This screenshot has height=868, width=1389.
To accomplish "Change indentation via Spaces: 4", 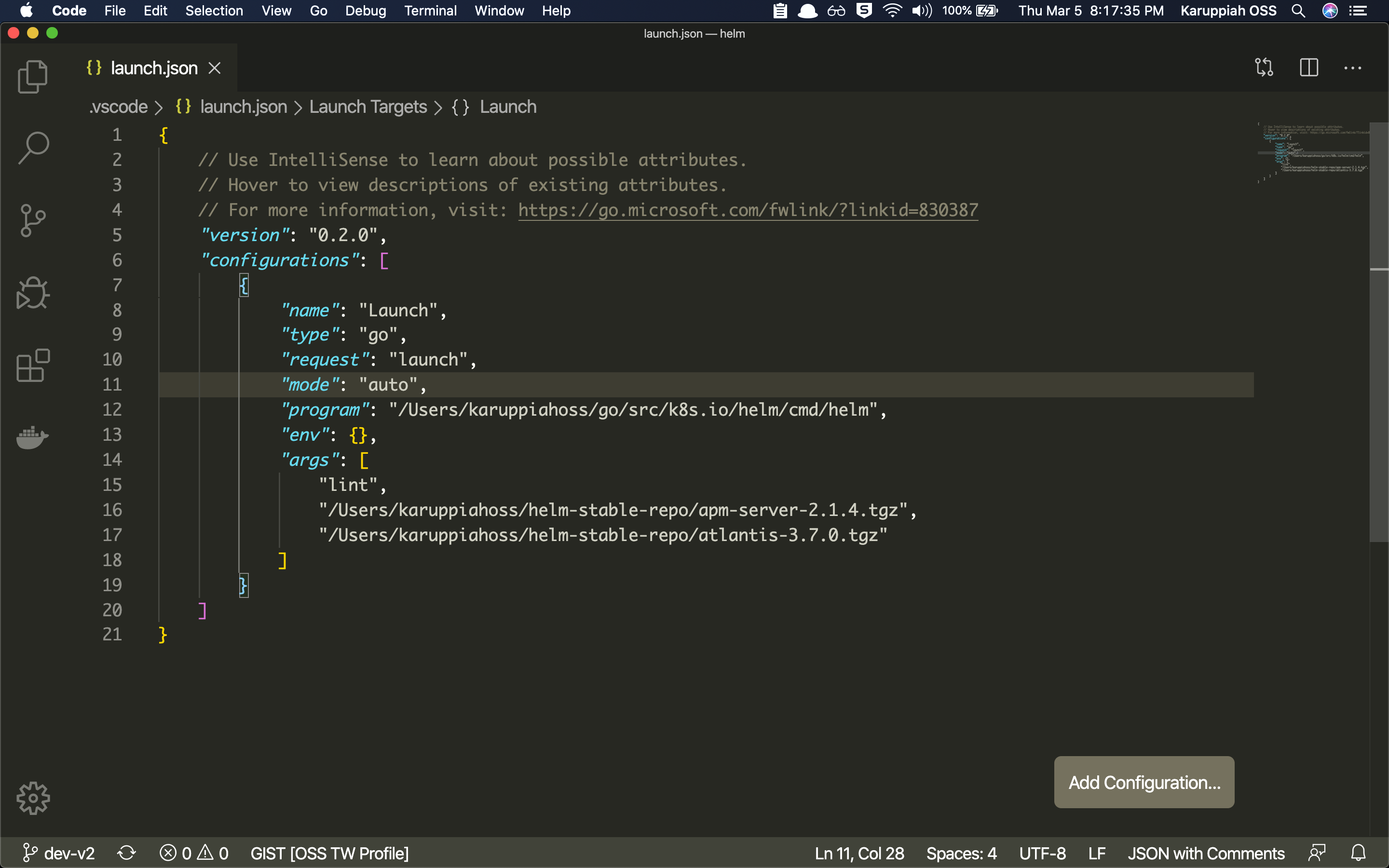I will pyautogui.click(x=961, y=853).
